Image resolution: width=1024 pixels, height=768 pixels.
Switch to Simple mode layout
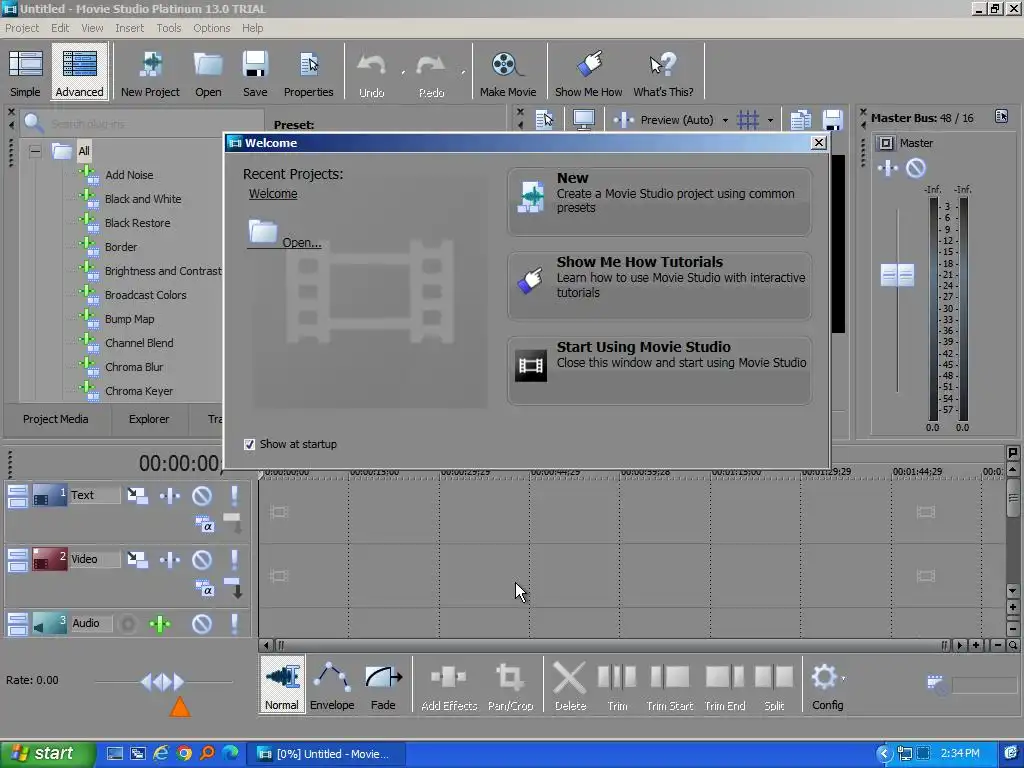click(25, 72)
